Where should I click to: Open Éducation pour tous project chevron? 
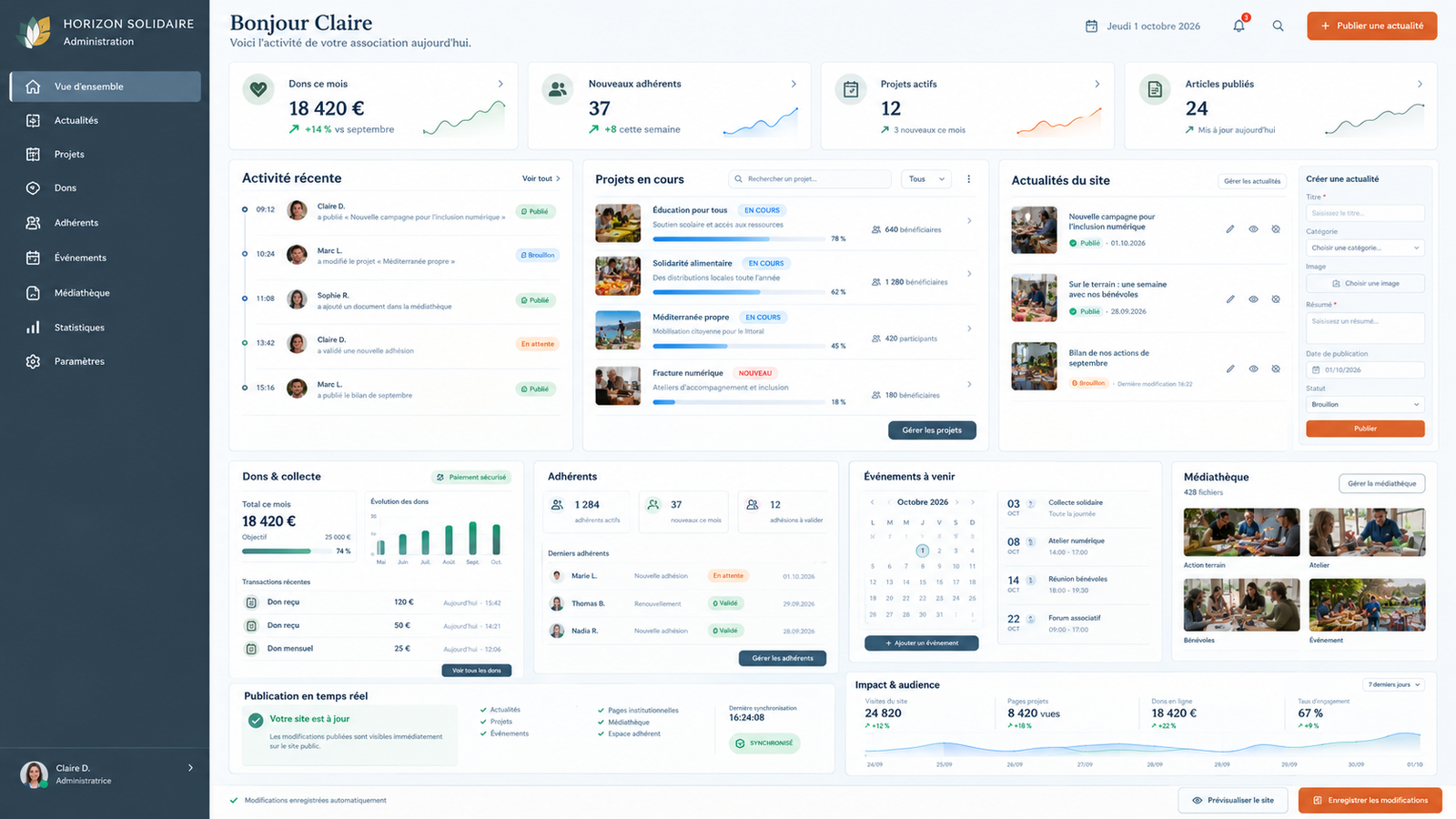[x=969, y=221]
